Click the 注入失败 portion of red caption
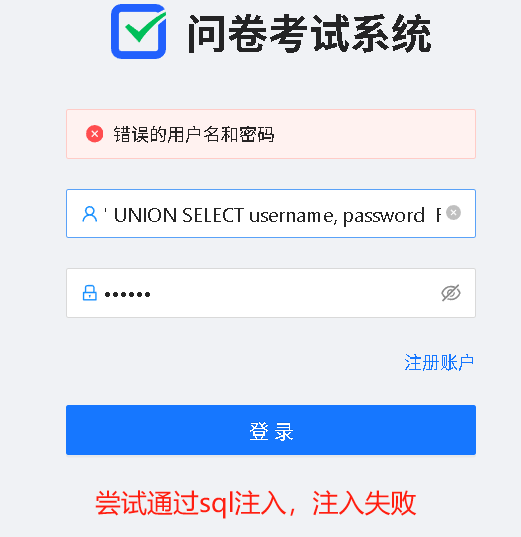521x537 pixels. (364, 503)
